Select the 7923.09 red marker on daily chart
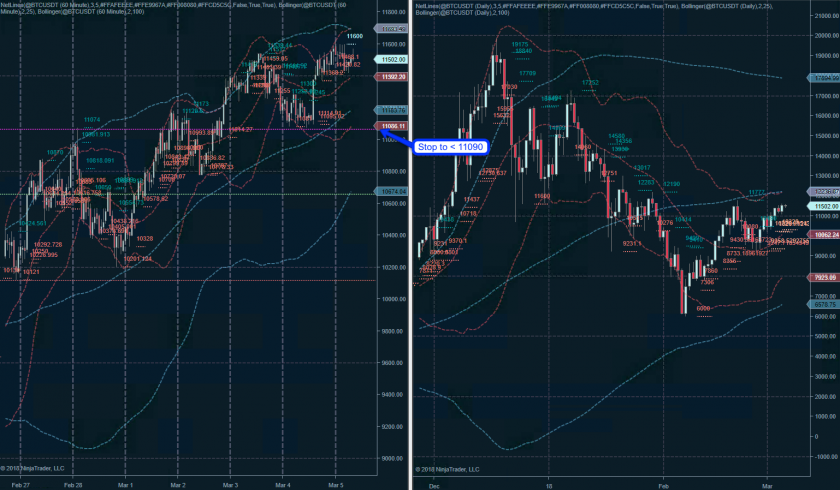 click(824, 277)
